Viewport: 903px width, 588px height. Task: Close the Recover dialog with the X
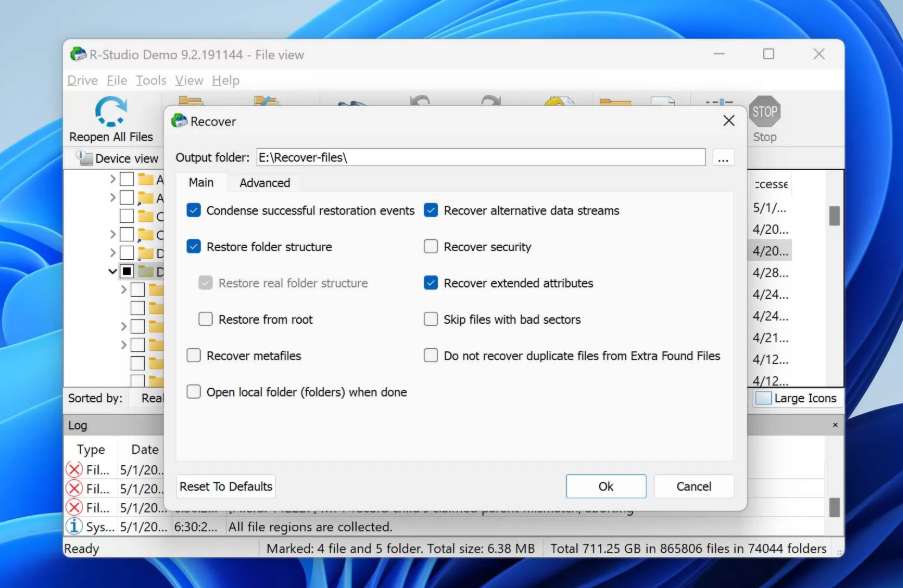728,121
